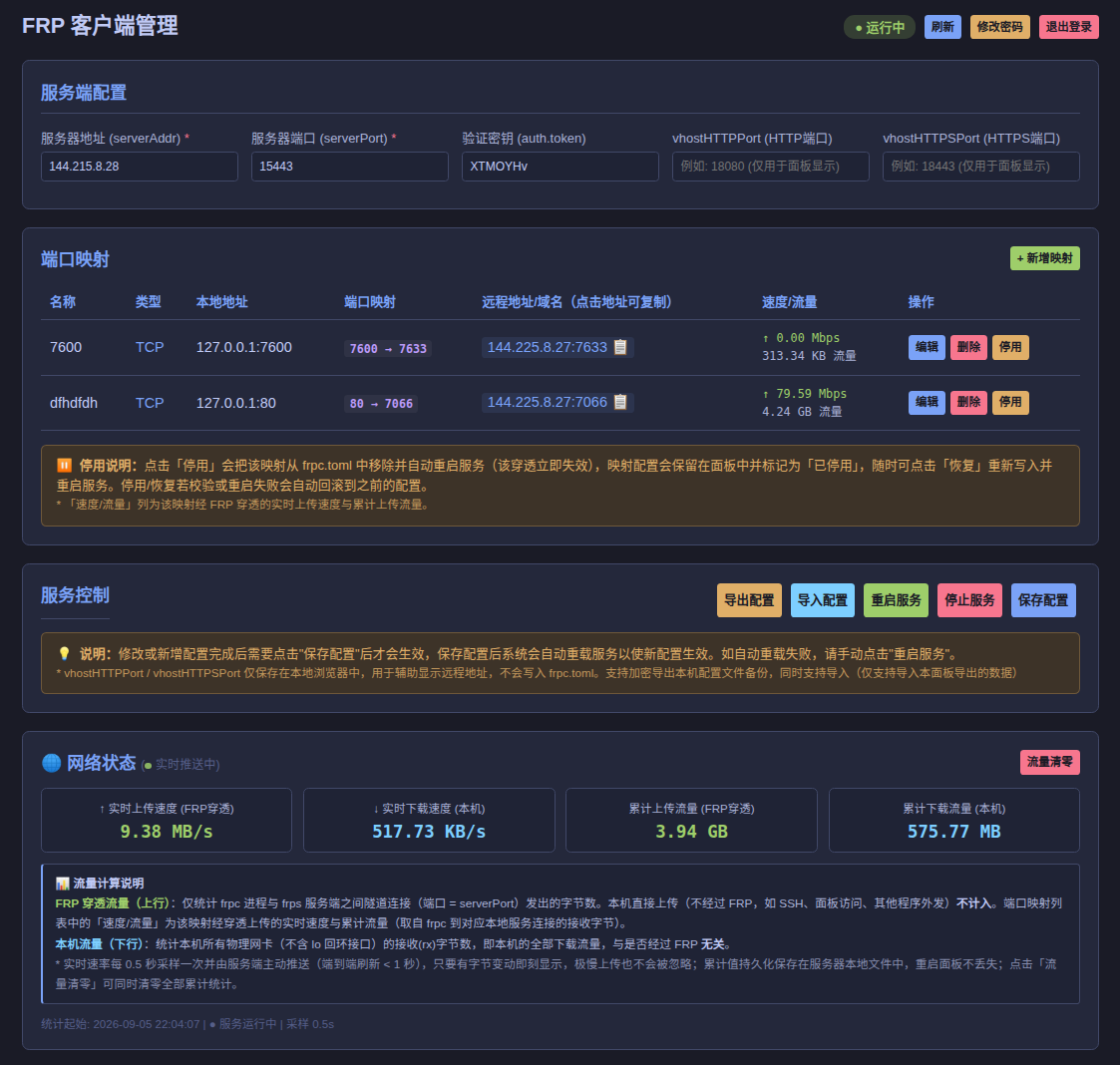This screenshot has height=1065, width=1120.
Task: Click the 7600 → 7633 port badge
Action: [x=388, y=349]
